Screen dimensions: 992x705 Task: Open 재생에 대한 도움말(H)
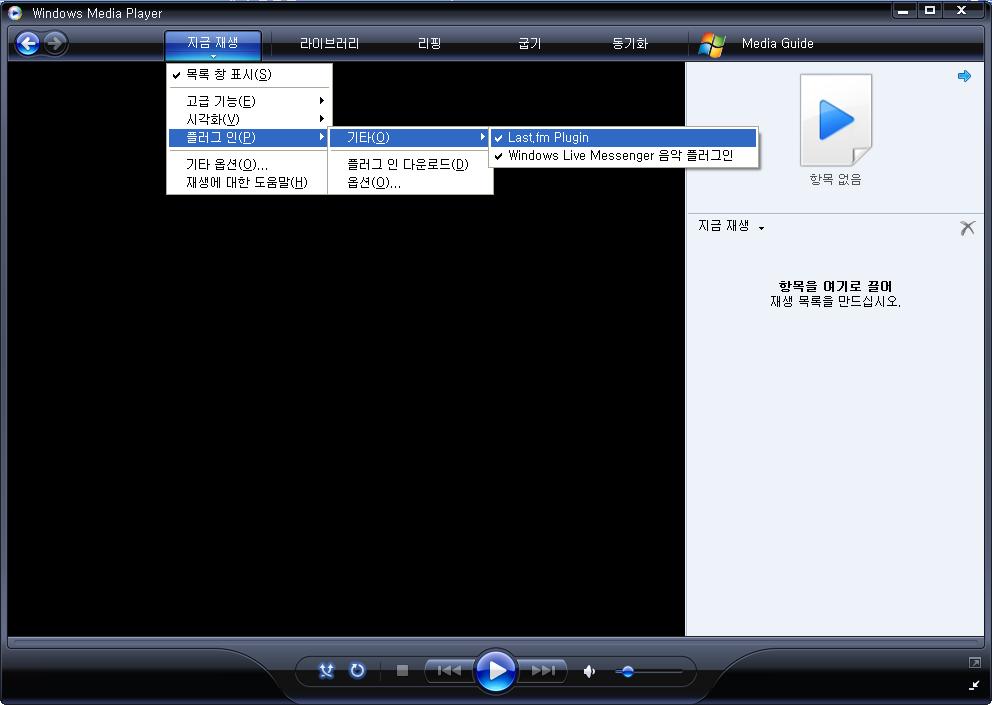click(249, 182)
